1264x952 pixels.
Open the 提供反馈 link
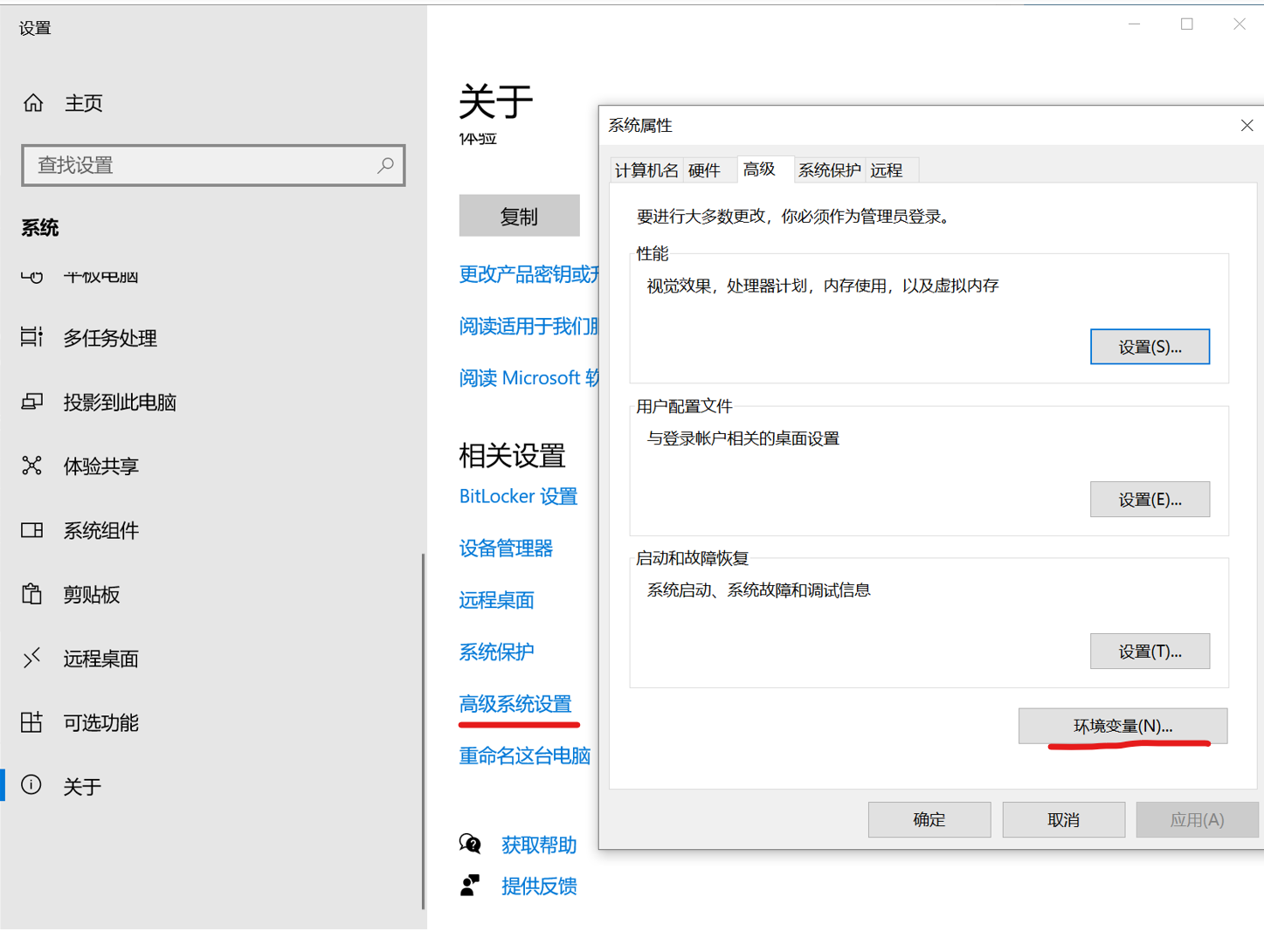[539, 886]
